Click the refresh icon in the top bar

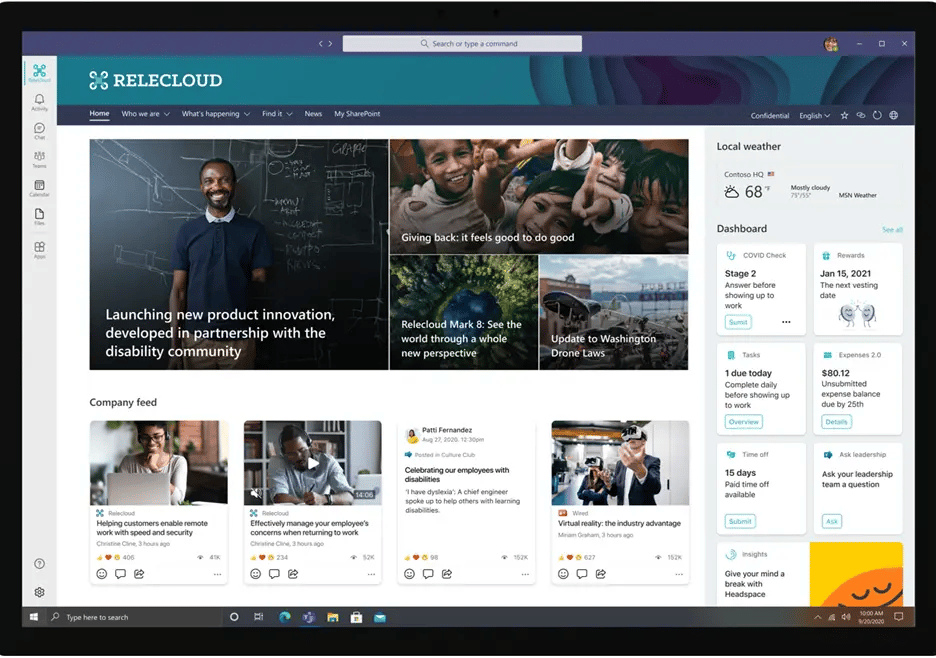click(x=877, y=115)
